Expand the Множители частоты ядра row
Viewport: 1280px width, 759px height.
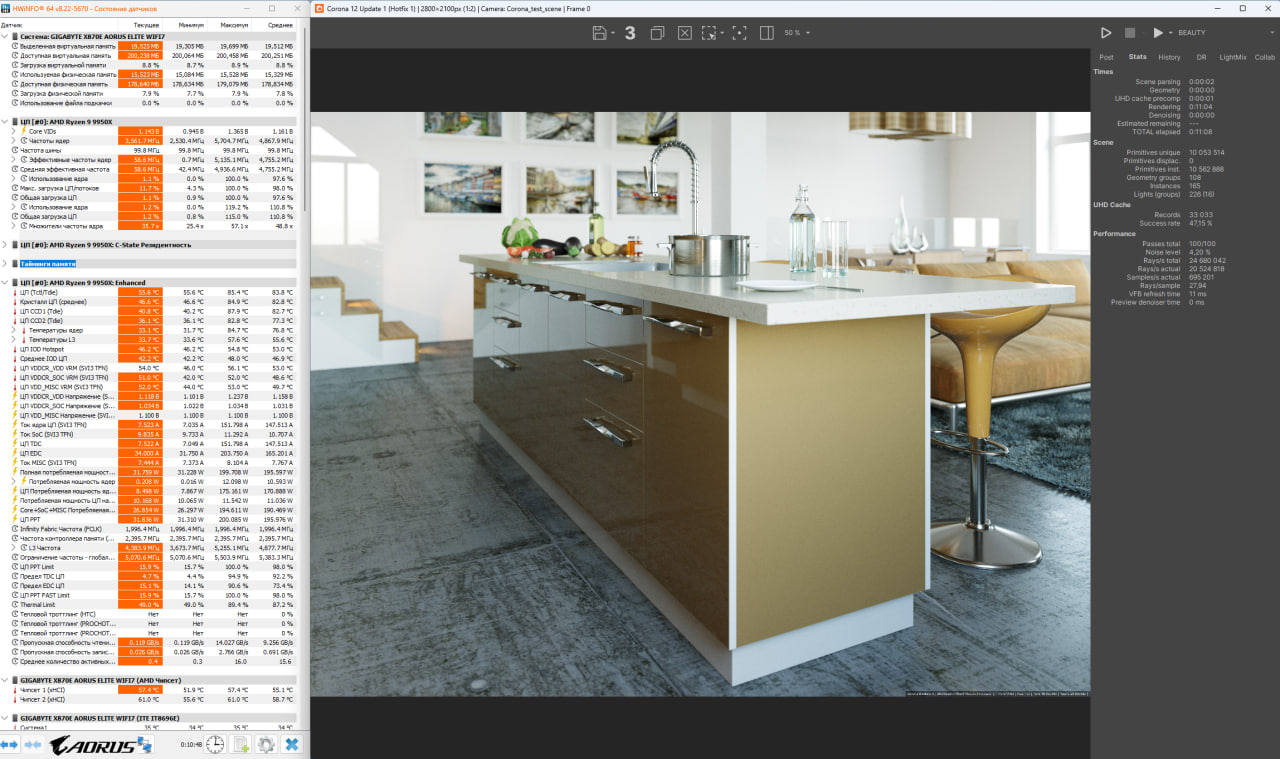click(x=13, y=226)
